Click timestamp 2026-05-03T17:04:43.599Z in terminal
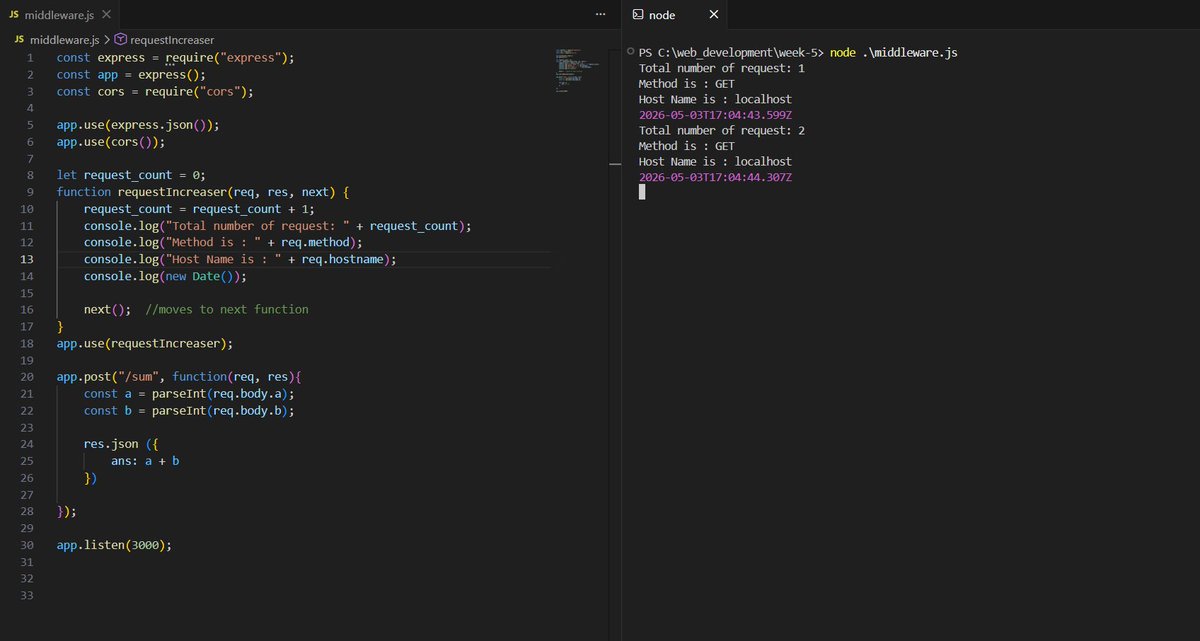Screen dimensions: 1200x641 coord(715,115)
